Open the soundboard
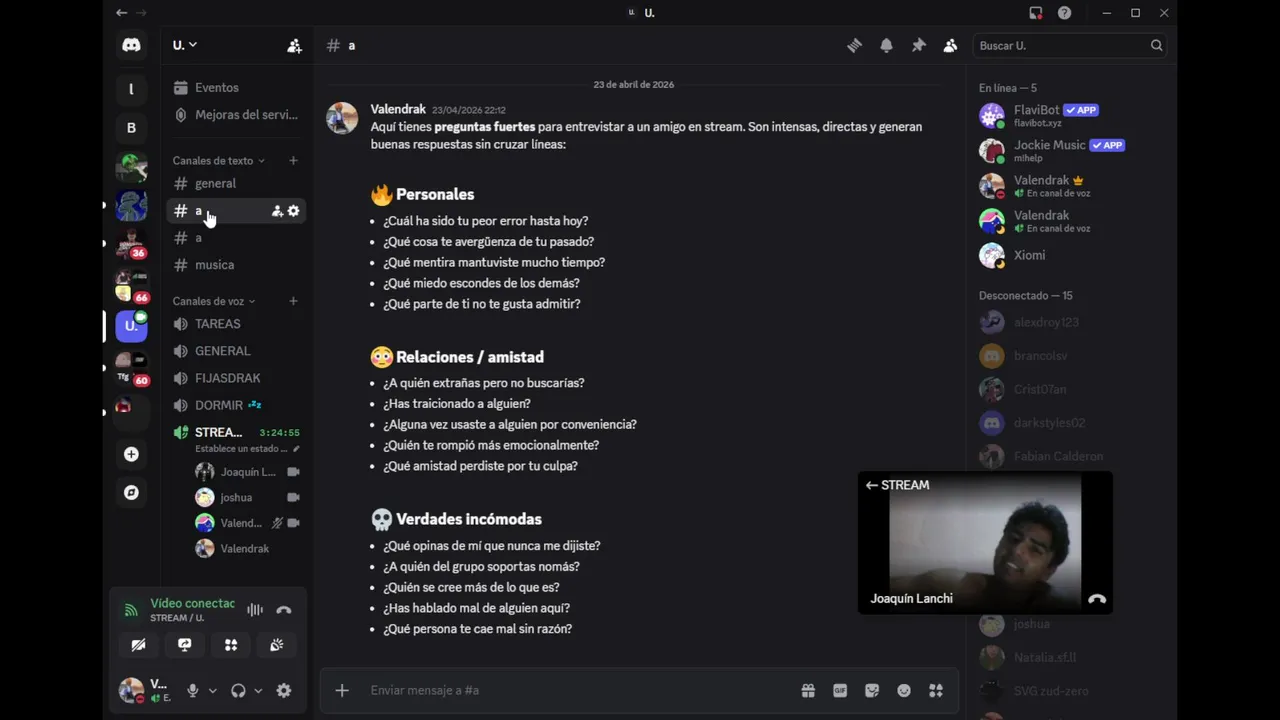The width and height of the screenshot is (1280, 720). pos(277,645)
